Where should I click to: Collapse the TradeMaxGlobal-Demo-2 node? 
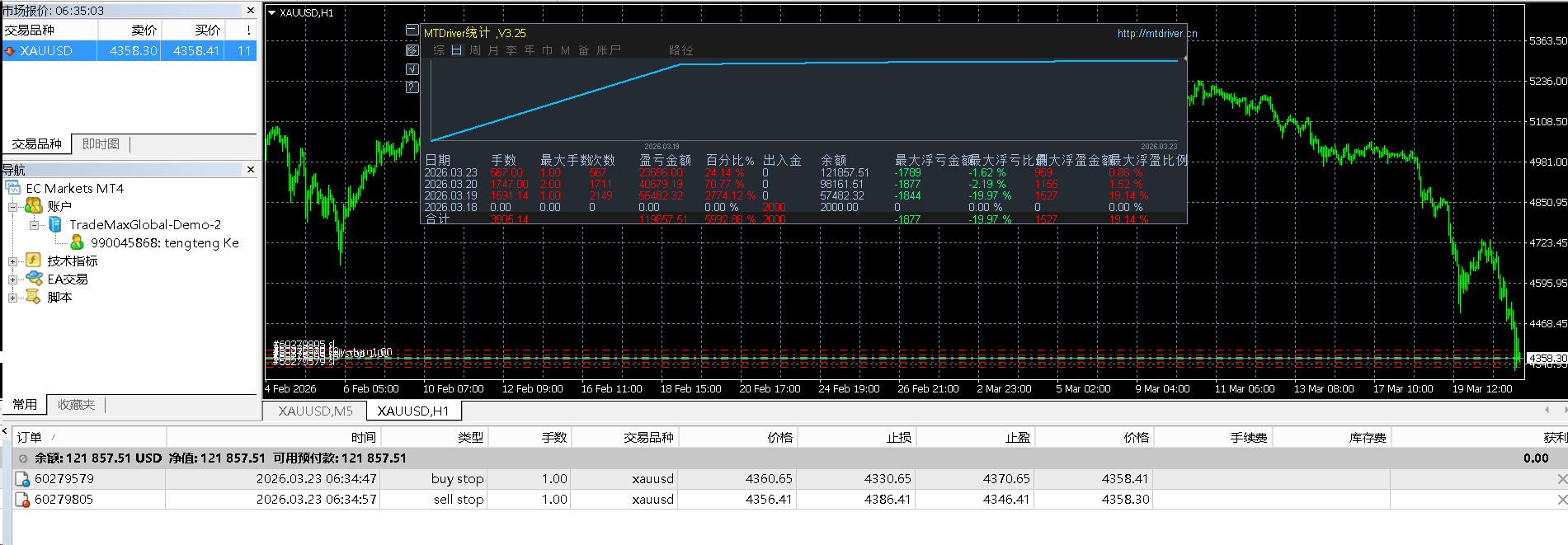pyautogui.click(x=35, y=225)
